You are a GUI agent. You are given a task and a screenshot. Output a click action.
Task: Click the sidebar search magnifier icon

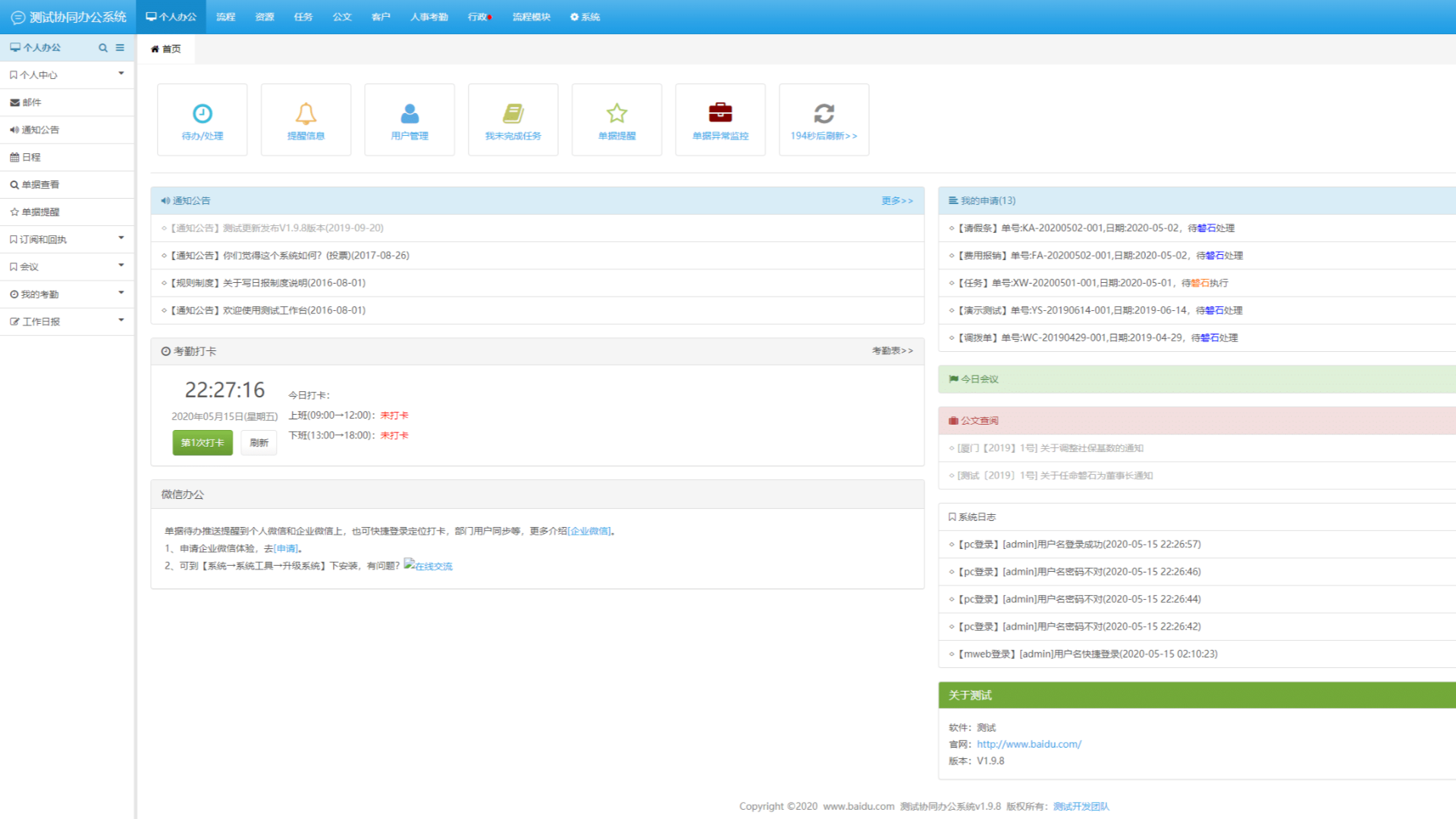103,48
